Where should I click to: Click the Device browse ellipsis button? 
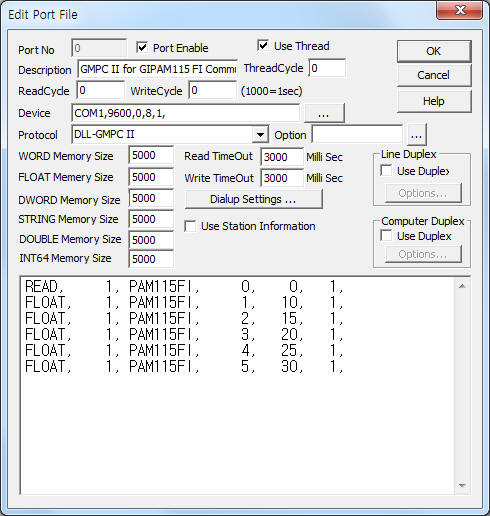tap(324, 113)
